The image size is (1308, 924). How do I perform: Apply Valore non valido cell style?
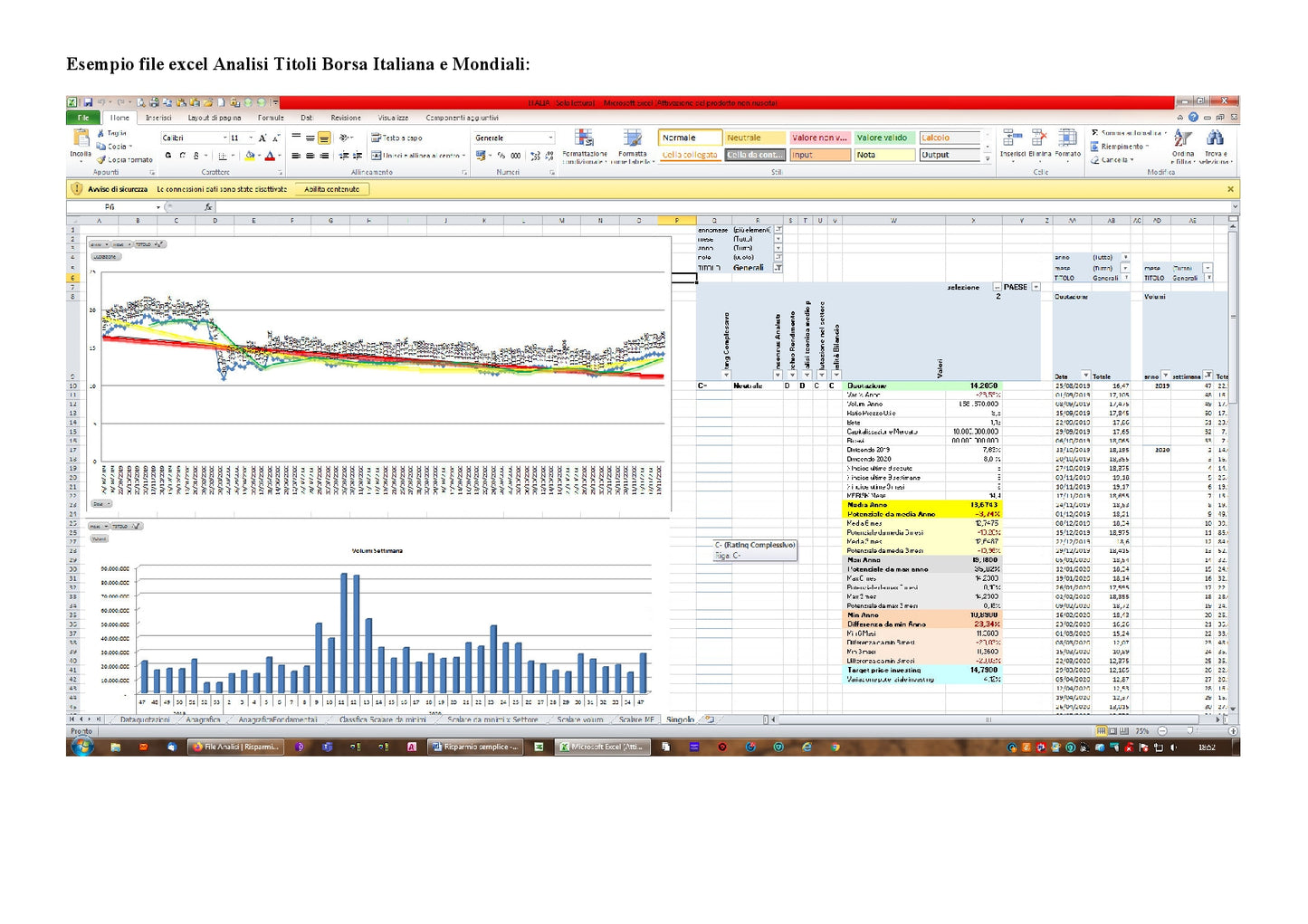coord(820,138)
